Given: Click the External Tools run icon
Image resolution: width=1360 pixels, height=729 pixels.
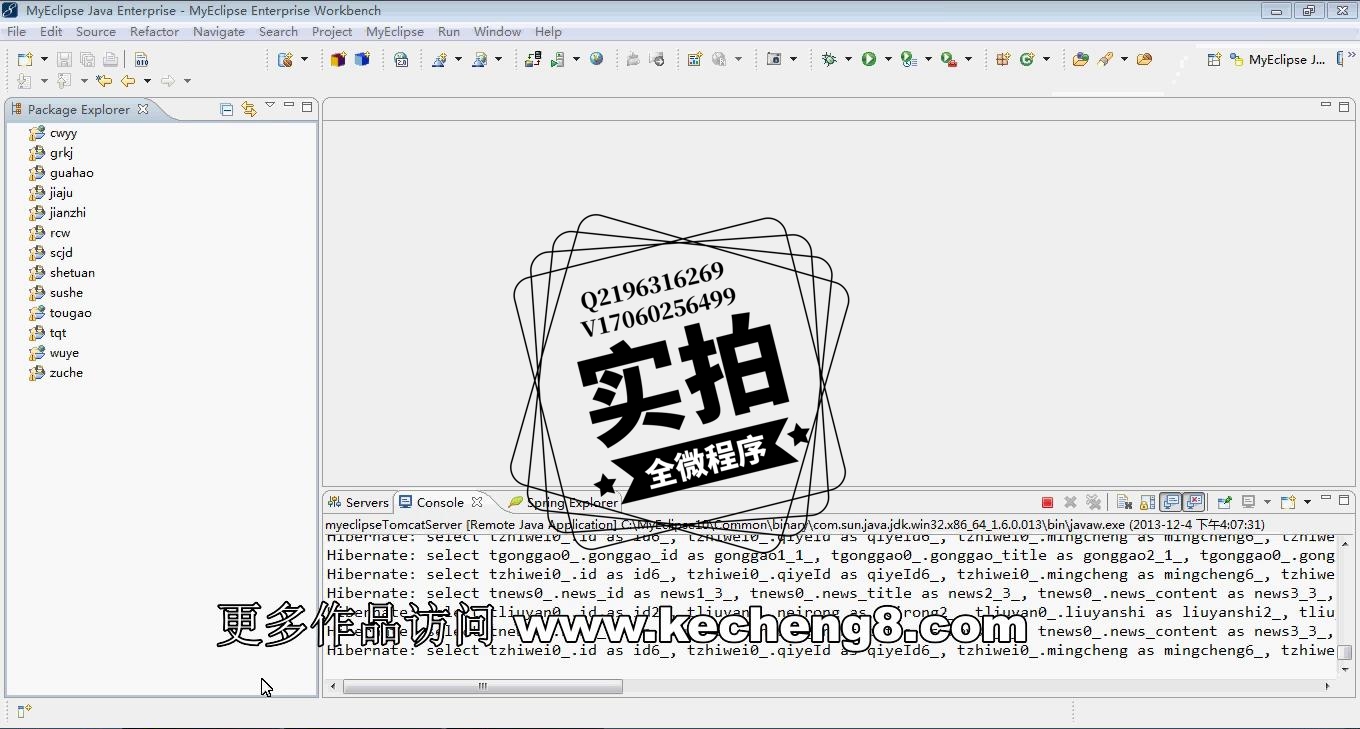Looking at the screenshot, I should [948, 60].
